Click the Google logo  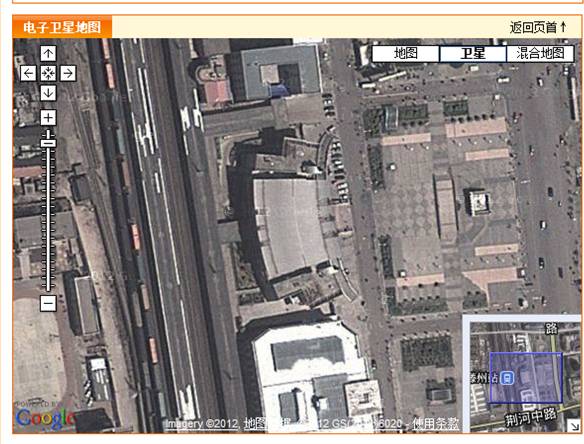coord(45,418)
